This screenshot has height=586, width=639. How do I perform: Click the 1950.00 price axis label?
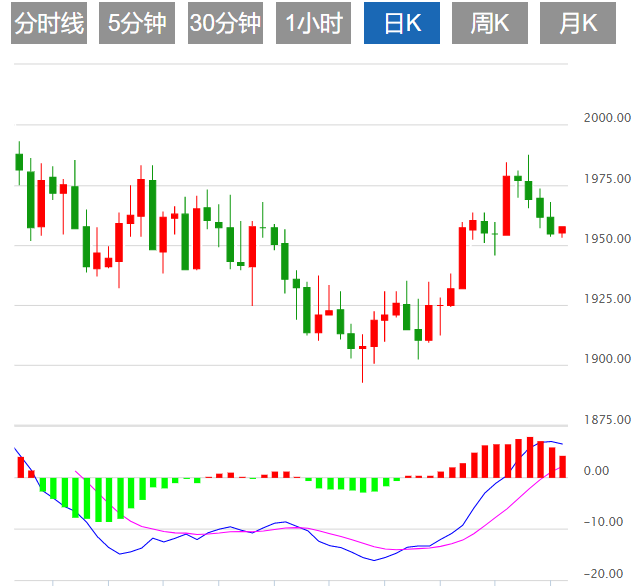point(607,238)
